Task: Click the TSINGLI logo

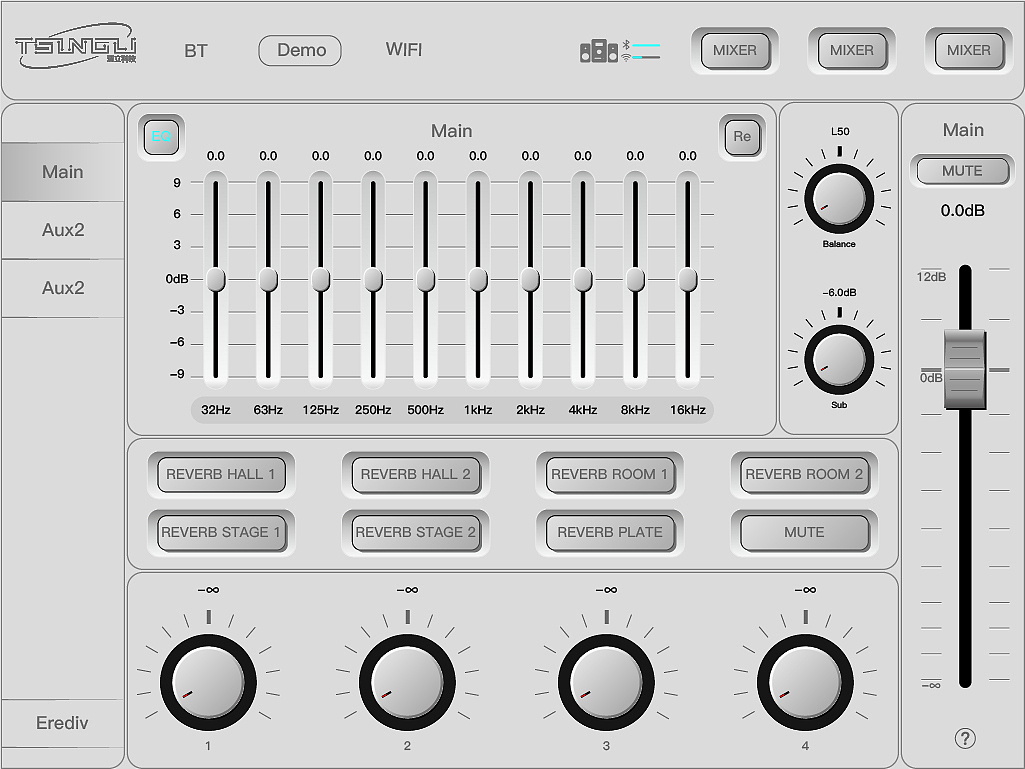Action: tap(76, 46)
